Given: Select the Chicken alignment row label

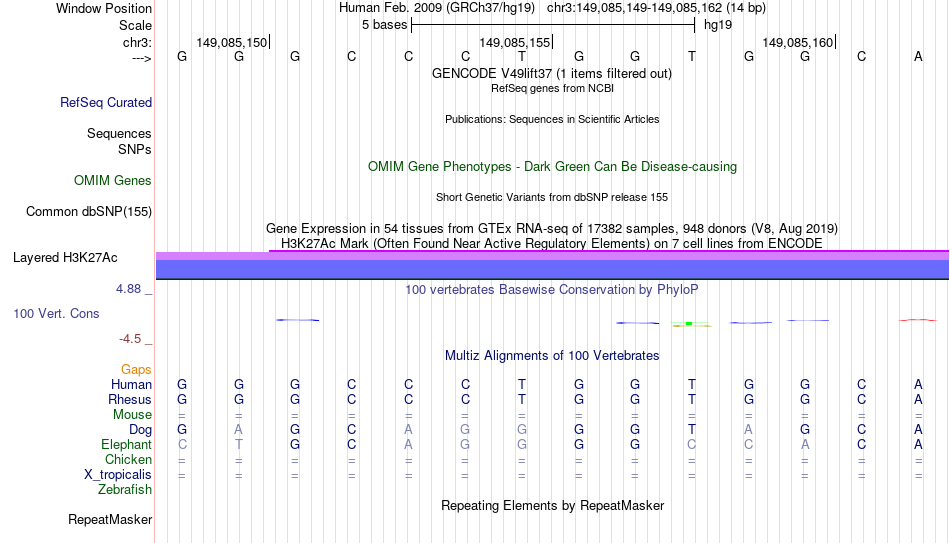Looking at the screenshot, I should [128, 459].
